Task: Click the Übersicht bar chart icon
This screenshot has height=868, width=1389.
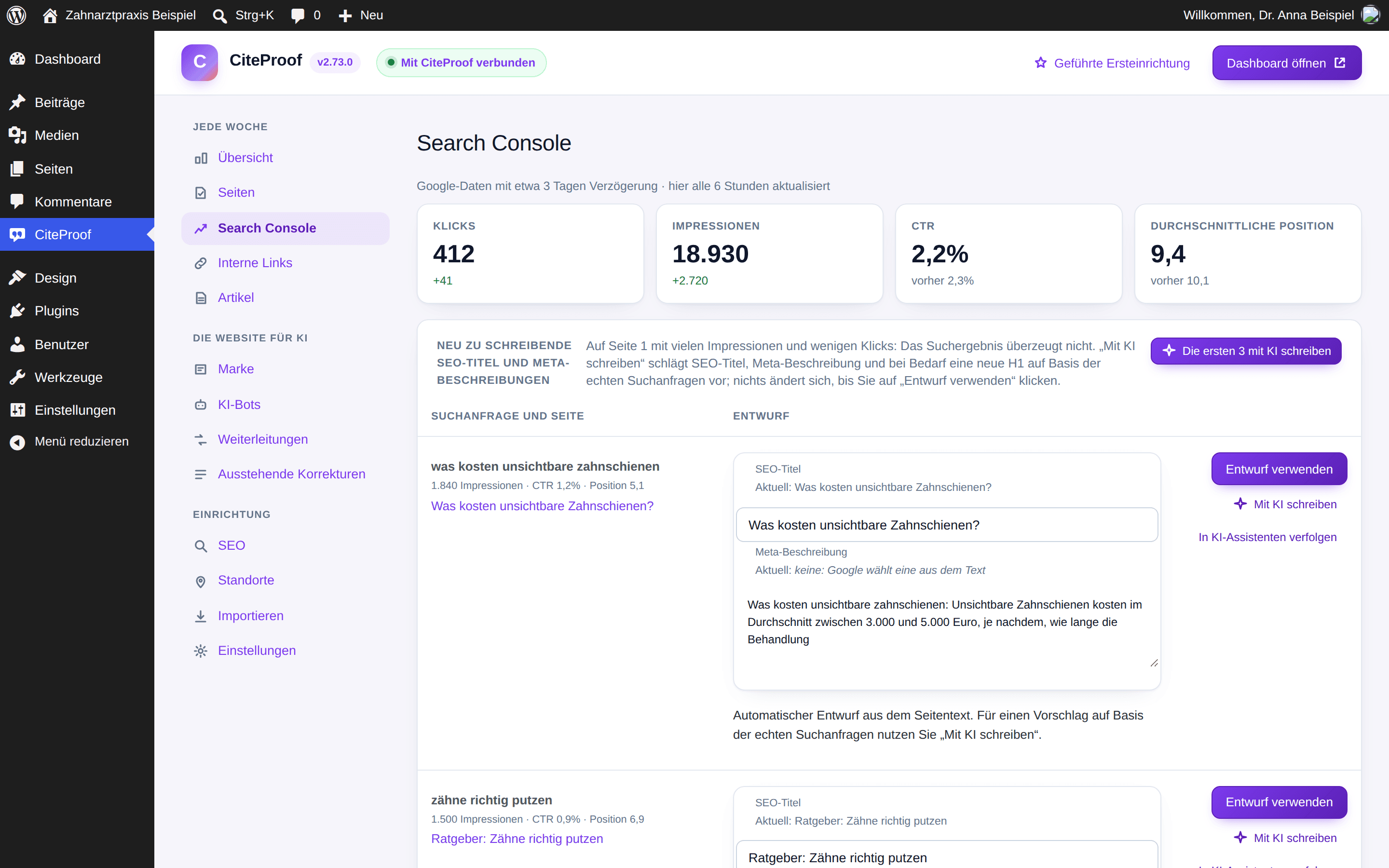Action: 200,158
